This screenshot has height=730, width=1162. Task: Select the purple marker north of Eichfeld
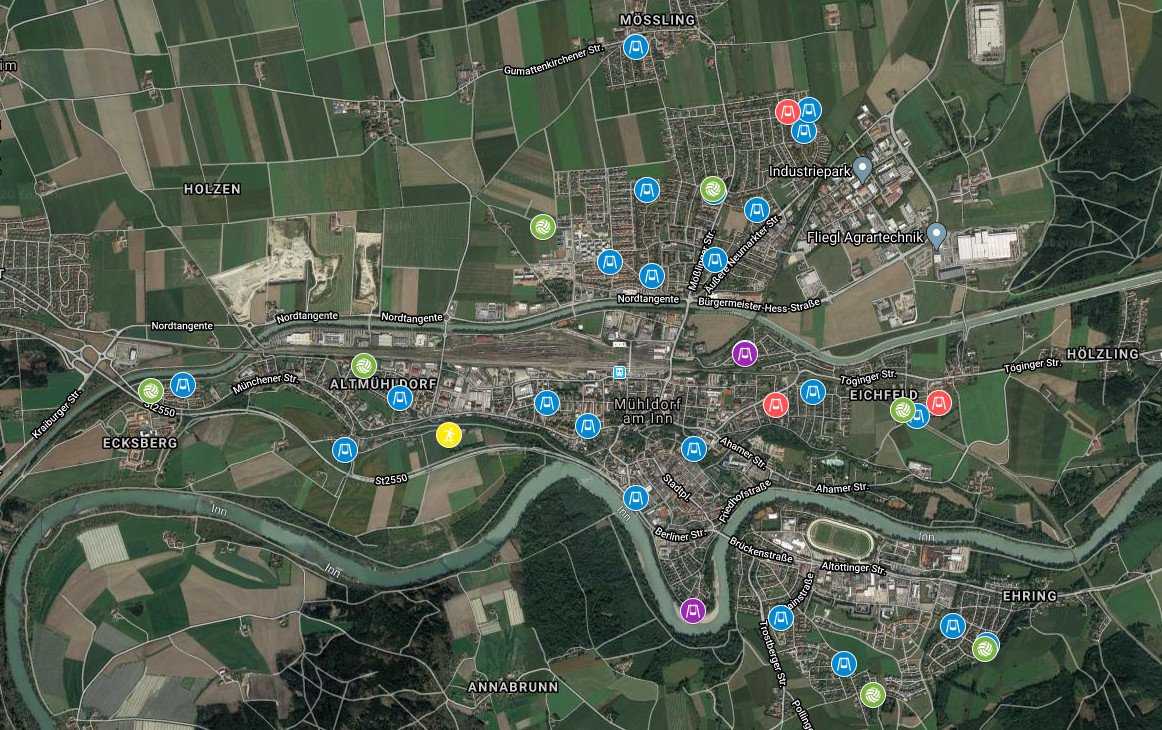pos(744,354)
